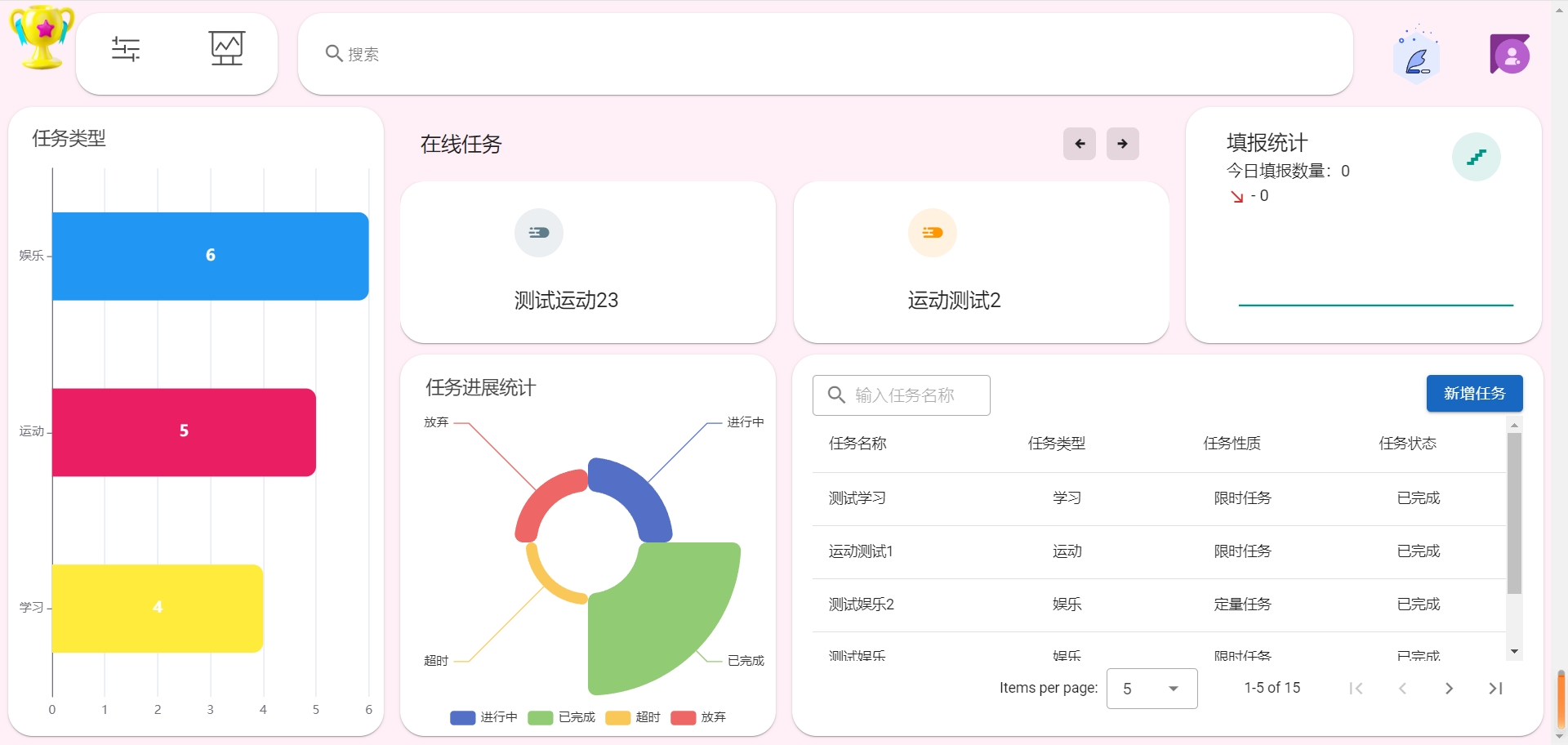Click the 任务性质 column header
The width and height of the screenshot is (1568, 745).
1232,444
